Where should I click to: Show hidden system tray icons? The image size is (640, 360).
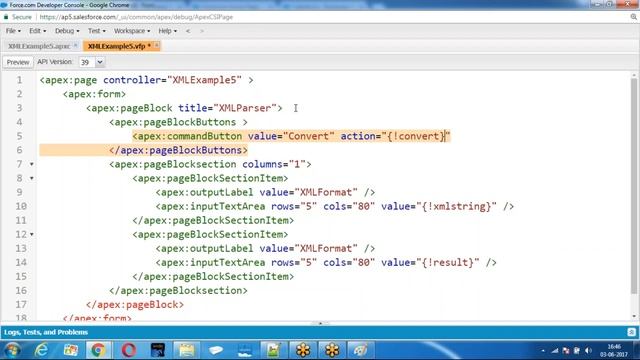pyautogui.click(x=543, y=351)
